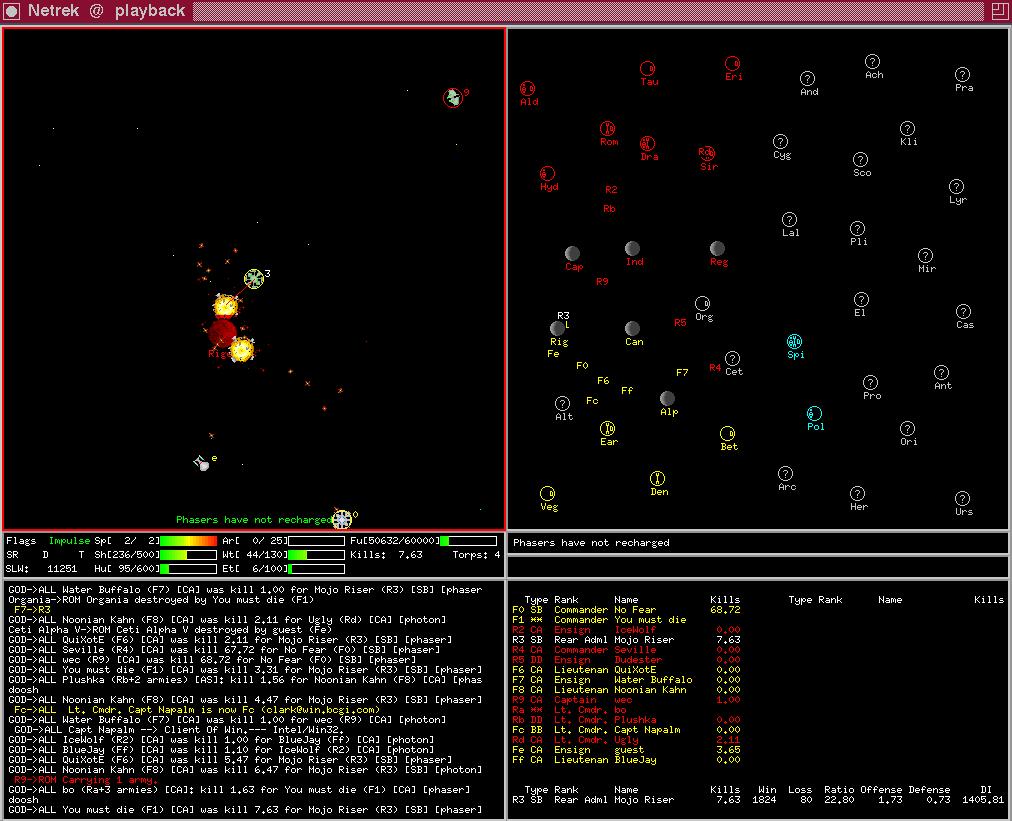This screenshot has width=1012, height=821.
Task: Select player row Rd Ugly
Action: [x=626, y=740]
